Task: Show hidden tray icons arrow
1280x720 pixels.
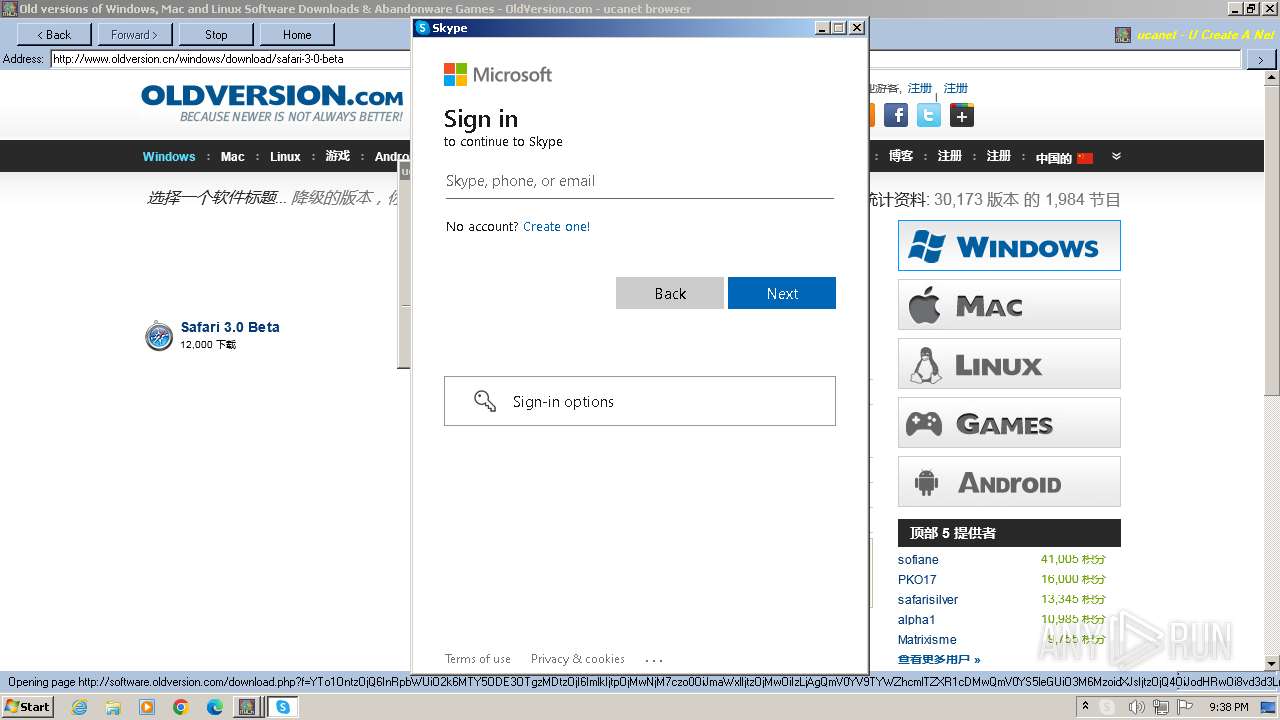Action: [1085, 707]
